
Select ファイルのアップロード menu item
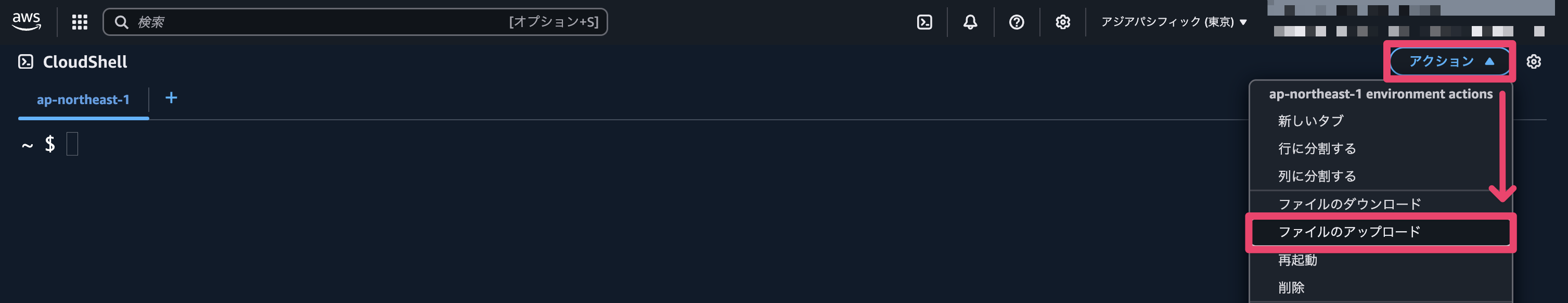1349,232
